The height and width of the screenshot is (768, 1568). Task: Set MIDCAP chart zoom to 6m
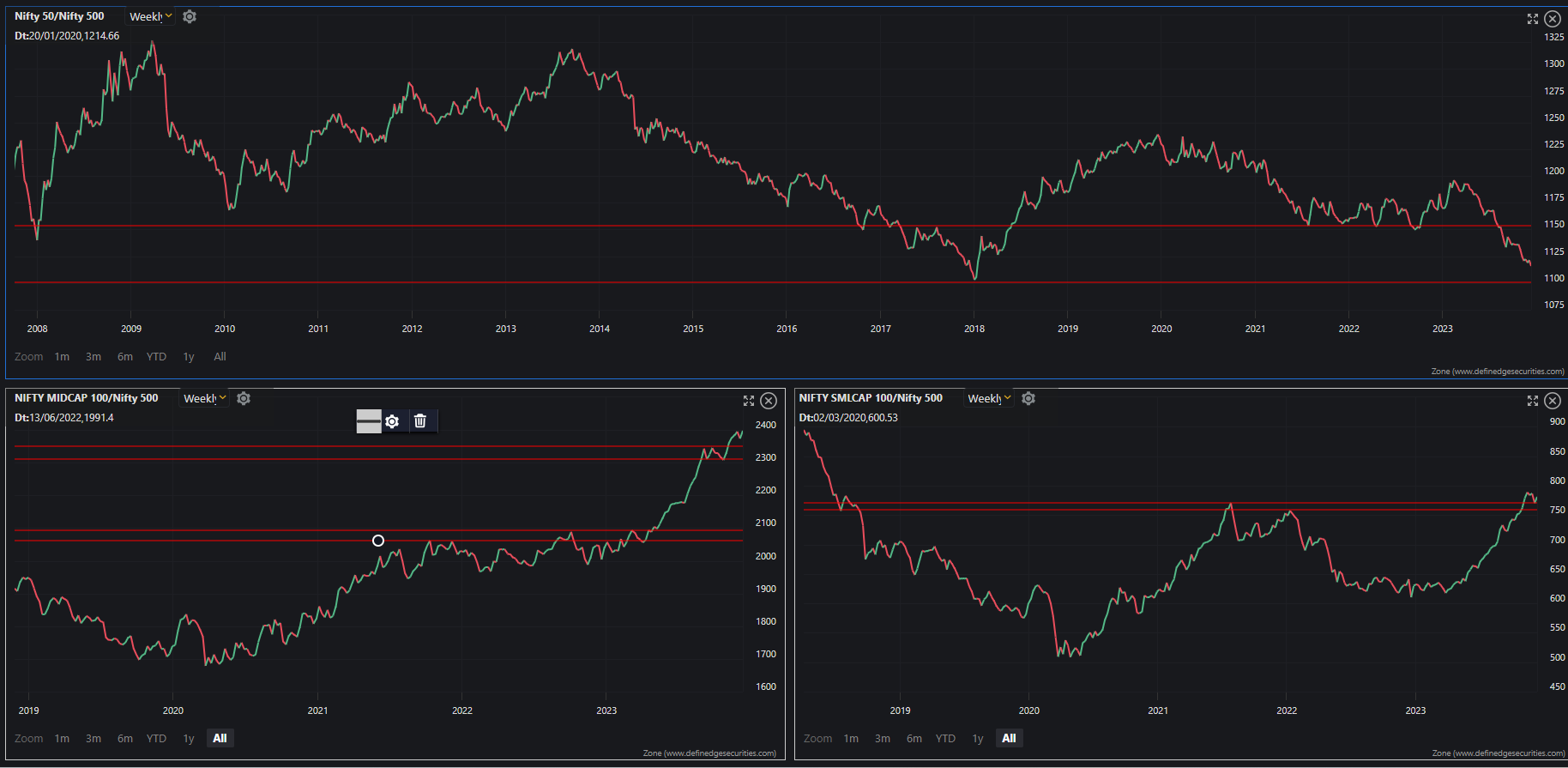pos(125,739)
